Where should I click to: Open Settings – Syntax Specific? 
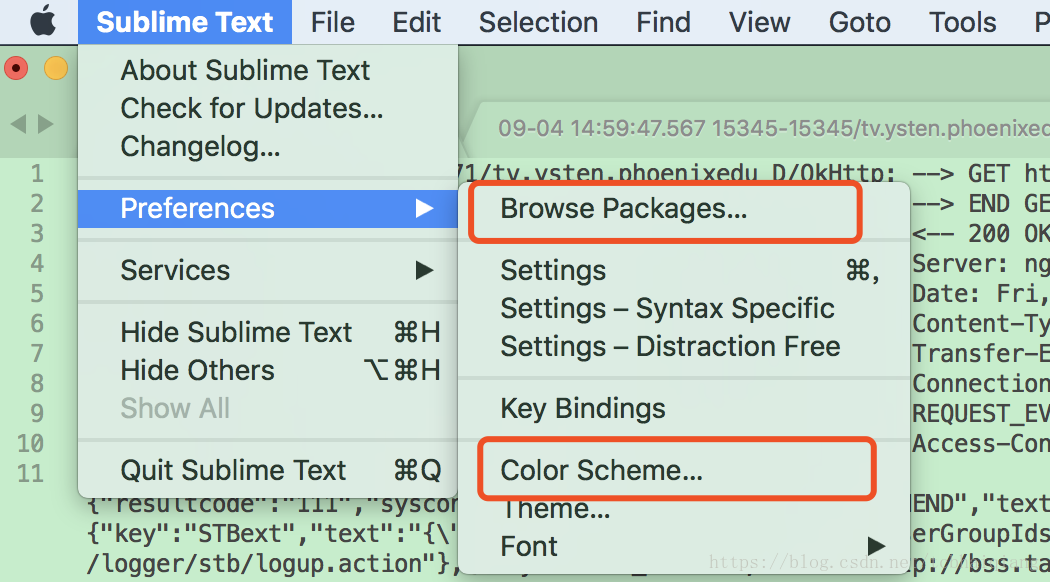click(684, 309)
